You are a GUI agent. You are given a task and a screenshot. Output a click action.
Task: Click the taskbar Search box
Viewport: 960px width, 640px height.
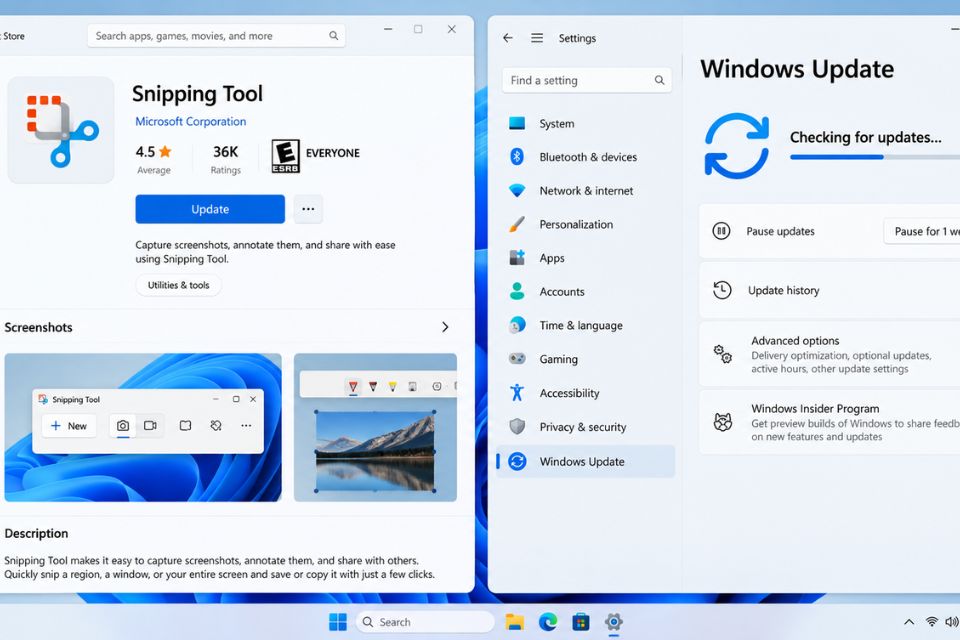[425, 622]
